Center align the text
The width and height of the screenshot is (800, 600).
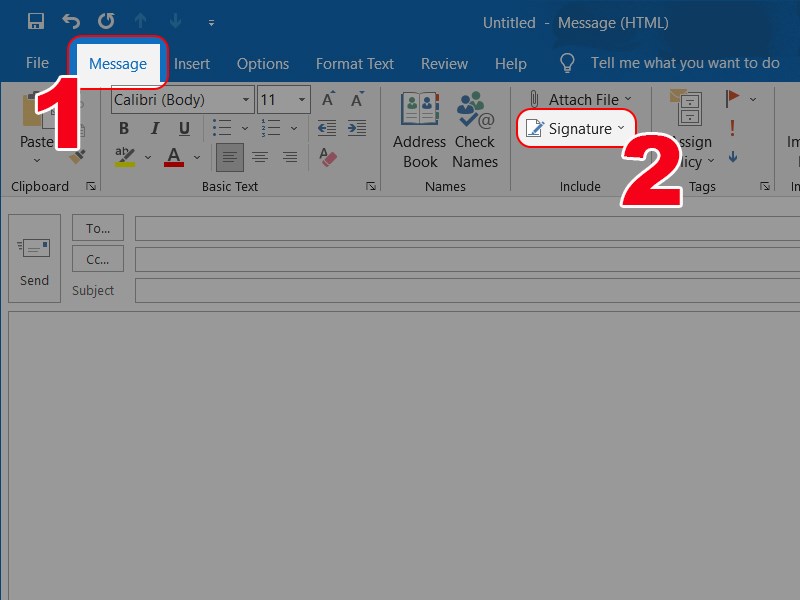(260, 157)
